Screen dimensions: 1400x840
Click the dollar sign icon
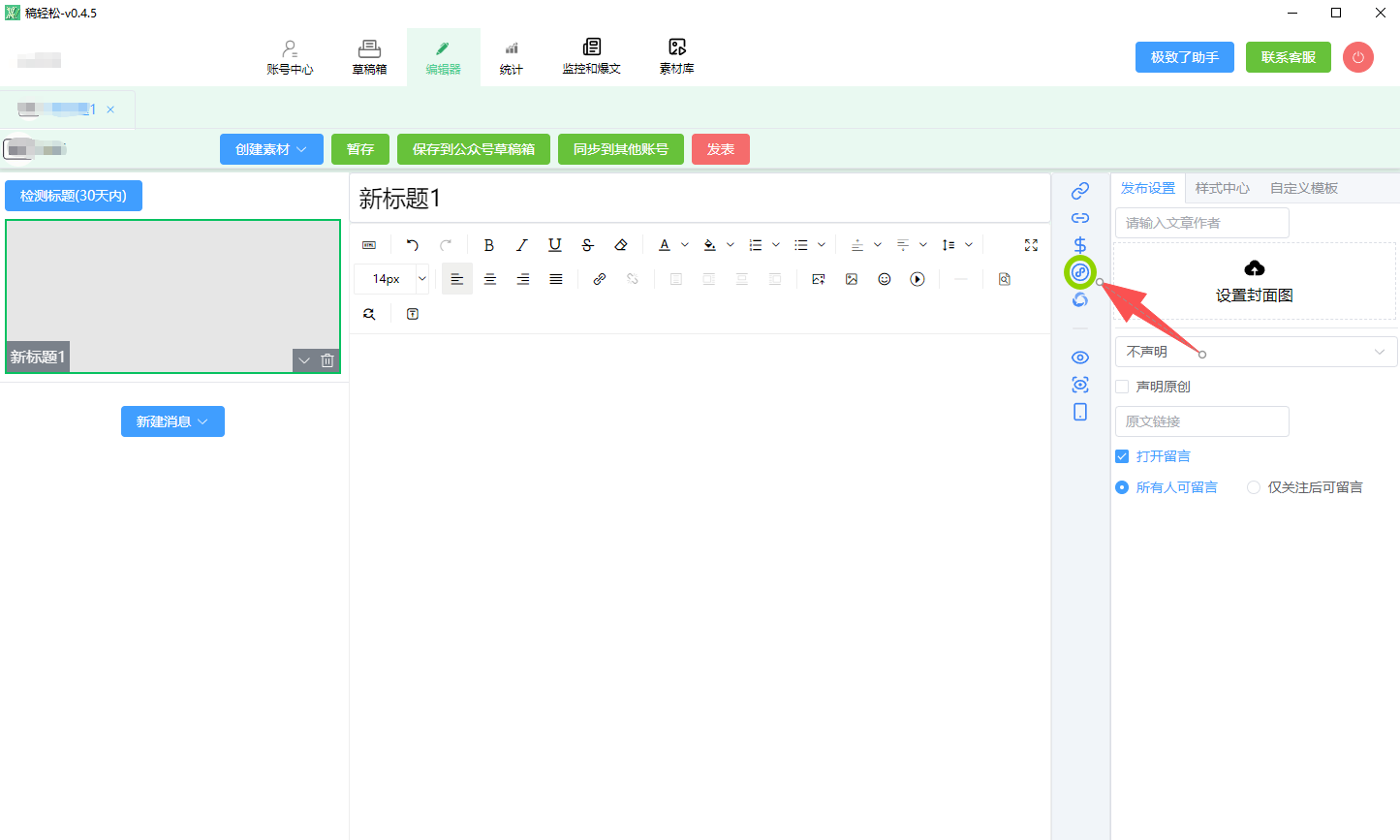point(1080,245)
